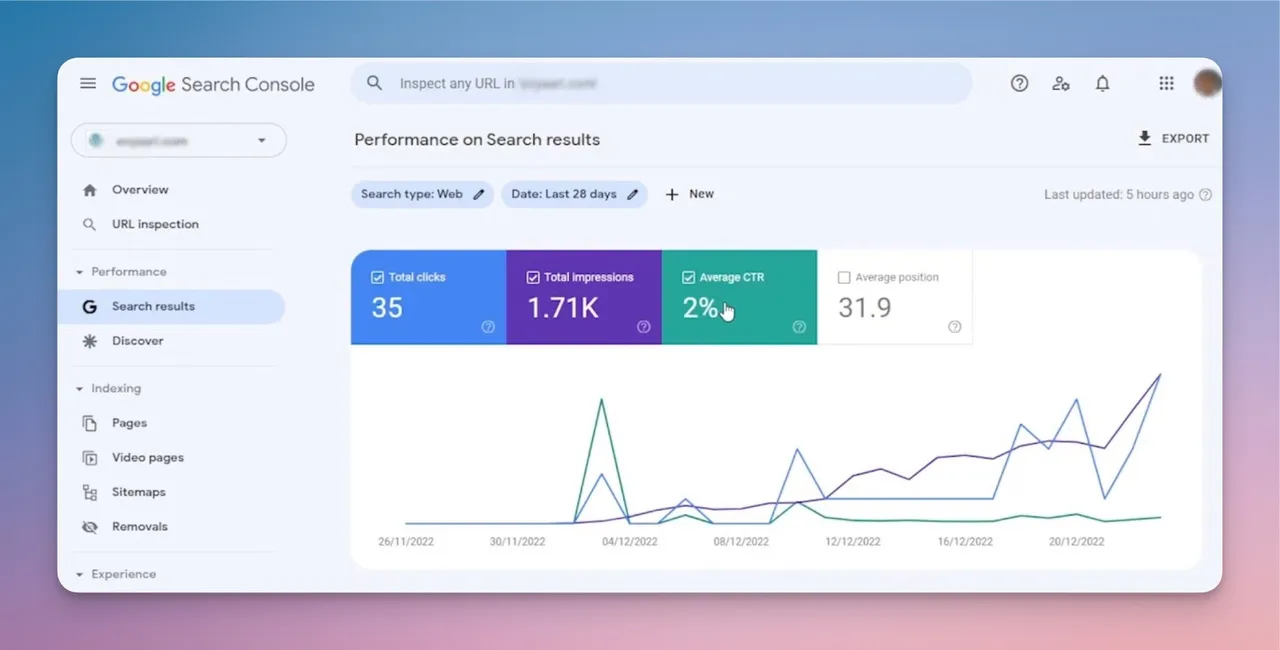This screenshot has height=650, width=1280.
Task: Click the help icon on Average position card
Action: (954, 326)
